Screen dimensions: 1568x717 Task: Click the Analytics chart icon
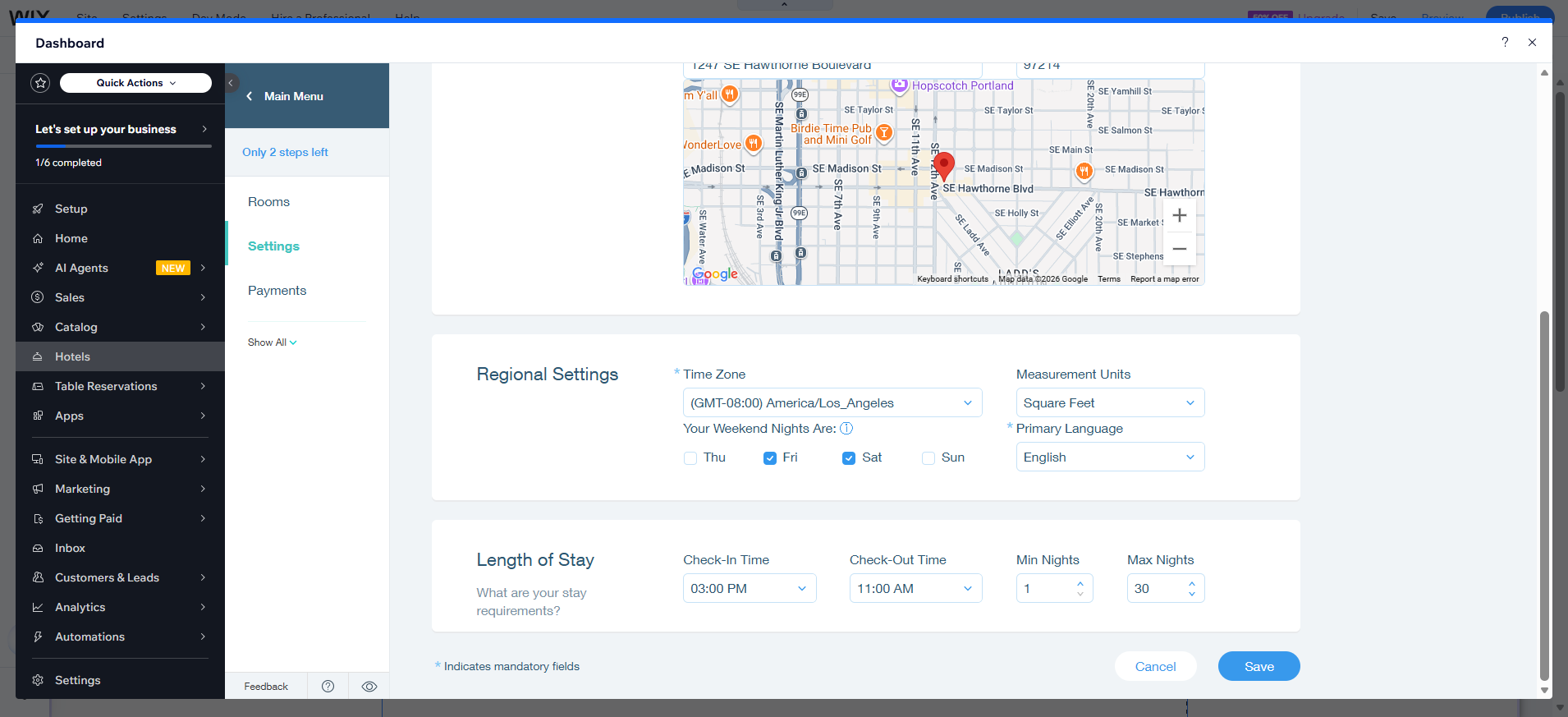38,607
